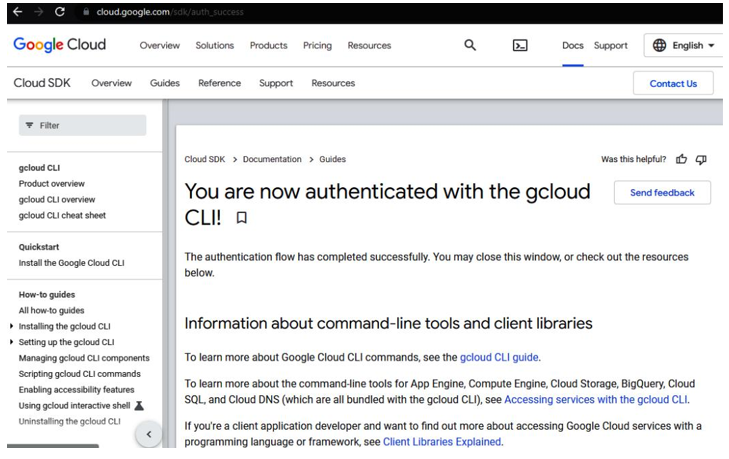Open the Cloud SDK Resources tab

[x=333, y=83]
